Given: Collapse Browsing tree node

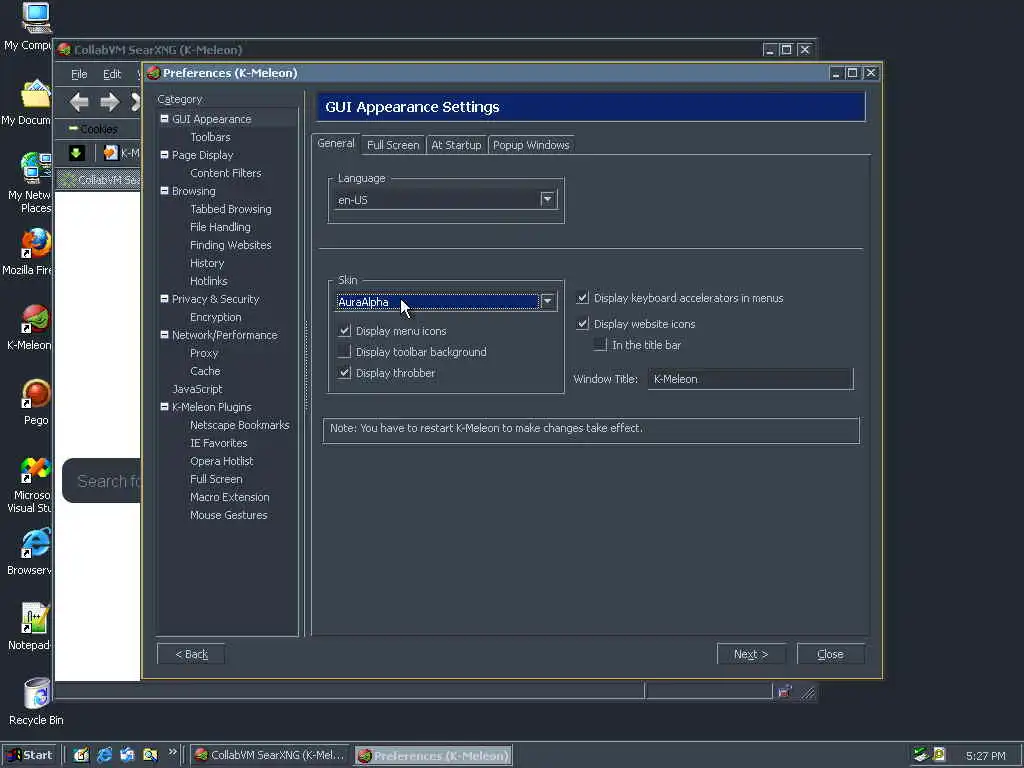Looking at the screenshot, I should tap(165, 191).
